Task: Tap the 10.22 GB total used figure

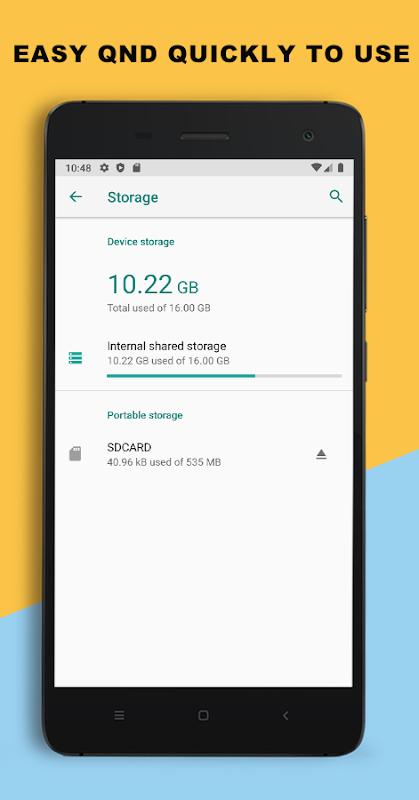Action: [x=153, y=284]
